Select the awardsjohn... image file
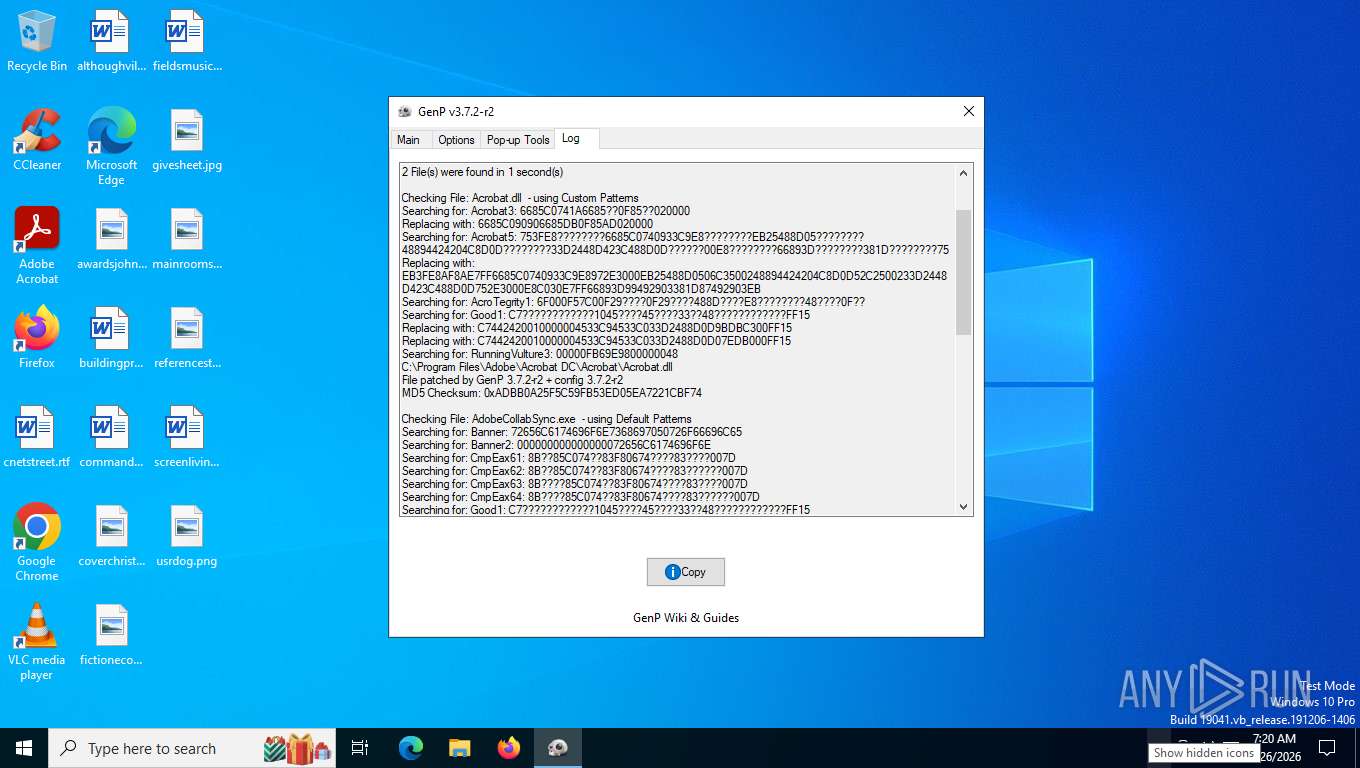Viewport: 1360px width, 768px height. coord(111,239)
